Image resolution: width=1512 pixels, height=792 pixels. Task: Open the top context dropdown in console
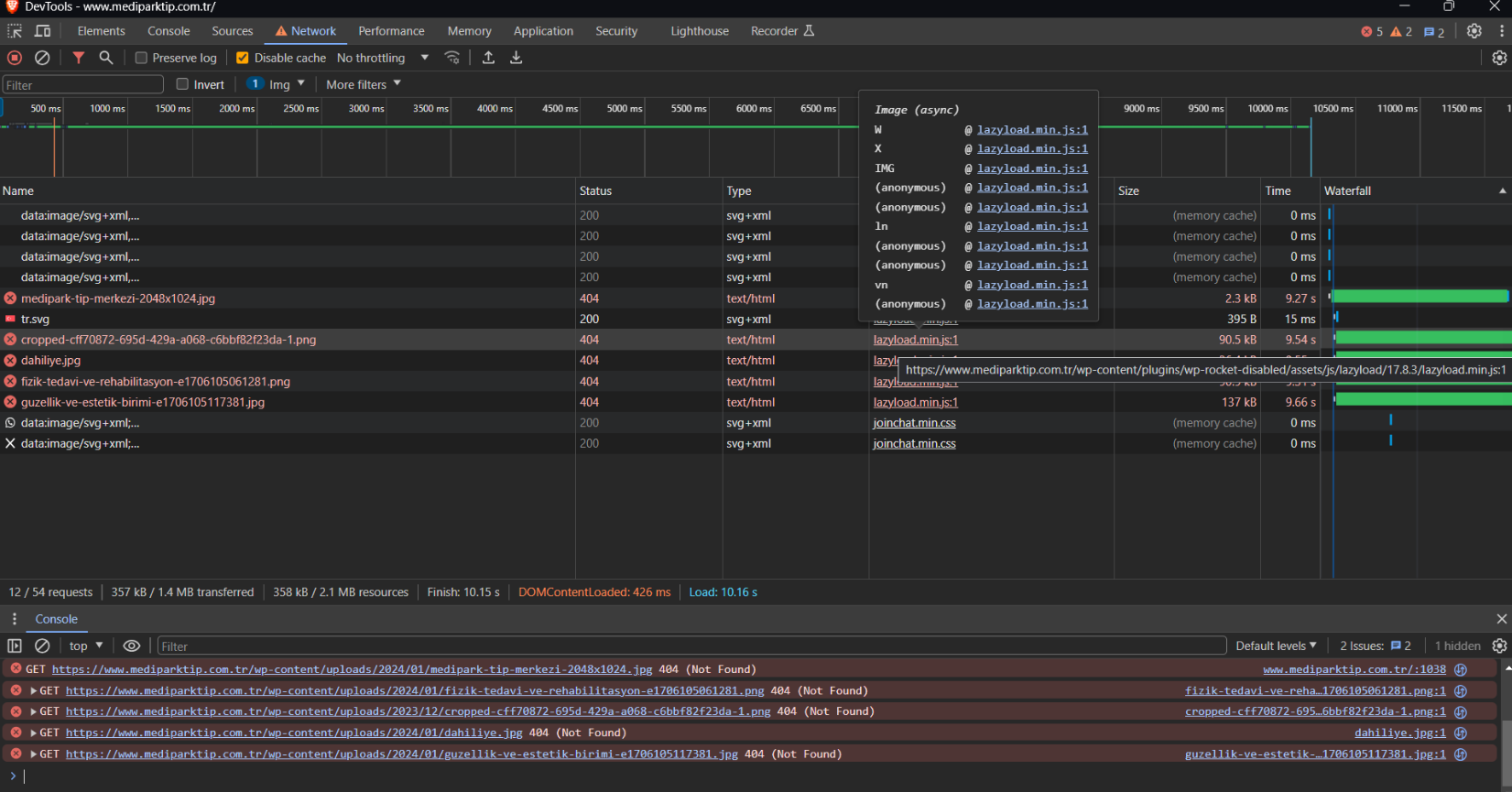[86, 646]
